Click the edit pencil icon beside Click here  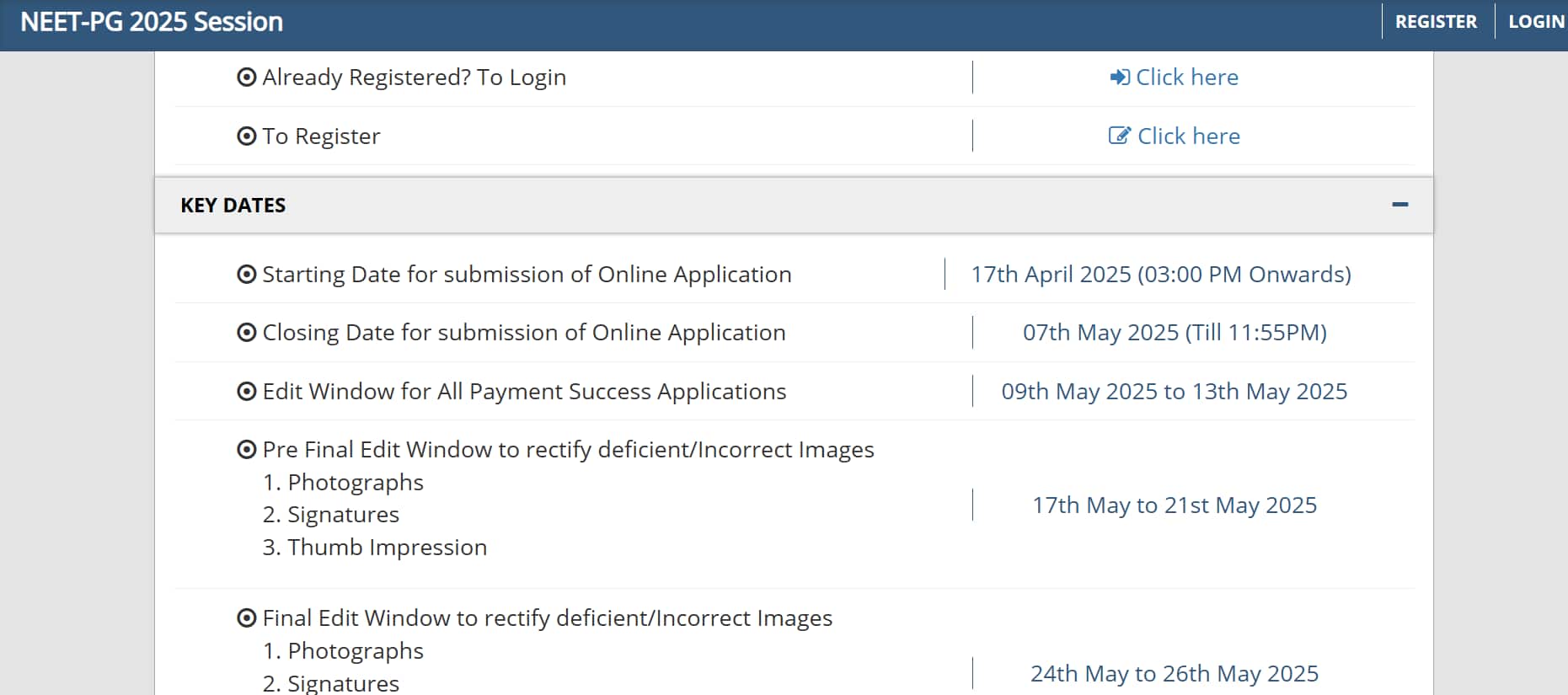pos(1120,136)
